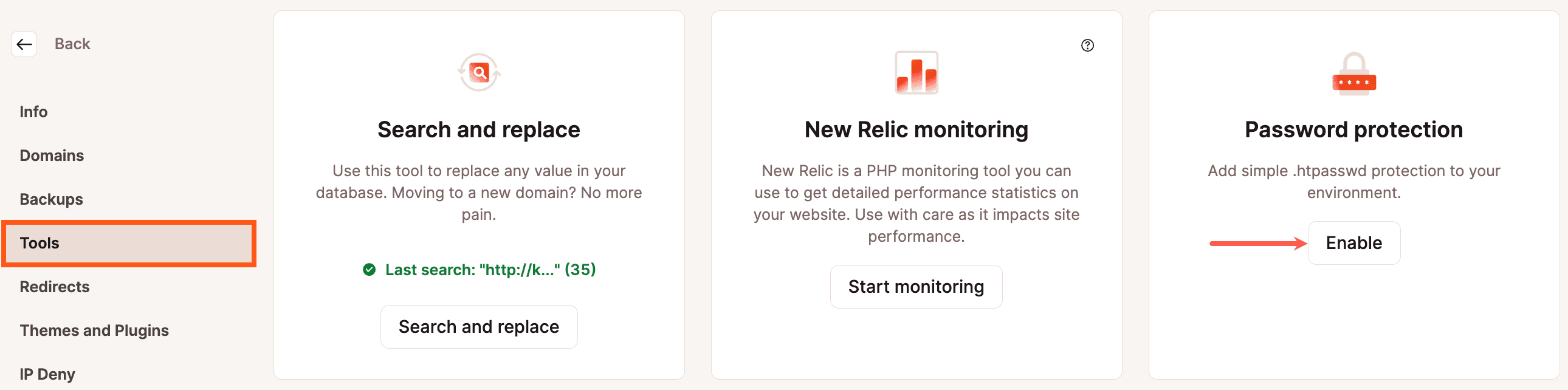The width and height of the screenshot is (1568, 390).
Task: Click the Search and replace magnifier icon
Action: click(x=479, y=72)
